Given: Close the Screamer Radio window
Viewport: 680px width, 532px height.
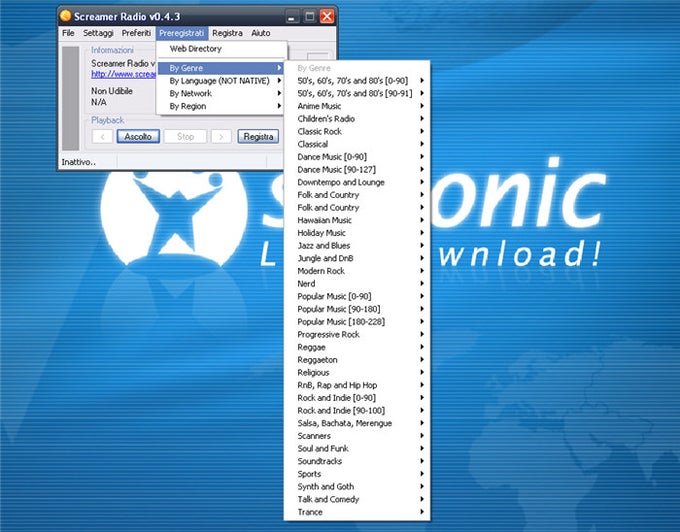Looking at the screenshot, I should pyautogui.click(x=327, y=17).
